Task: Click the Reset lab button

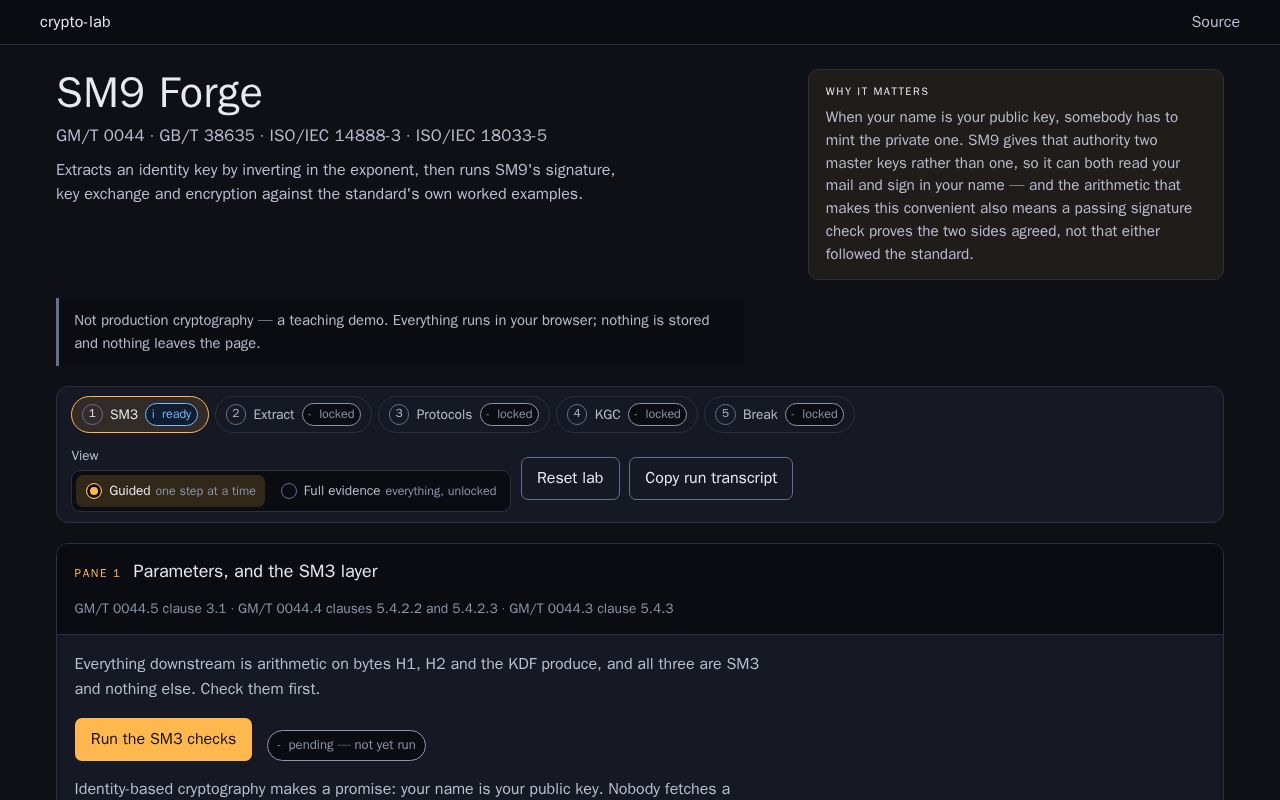Action: (570, 478)
